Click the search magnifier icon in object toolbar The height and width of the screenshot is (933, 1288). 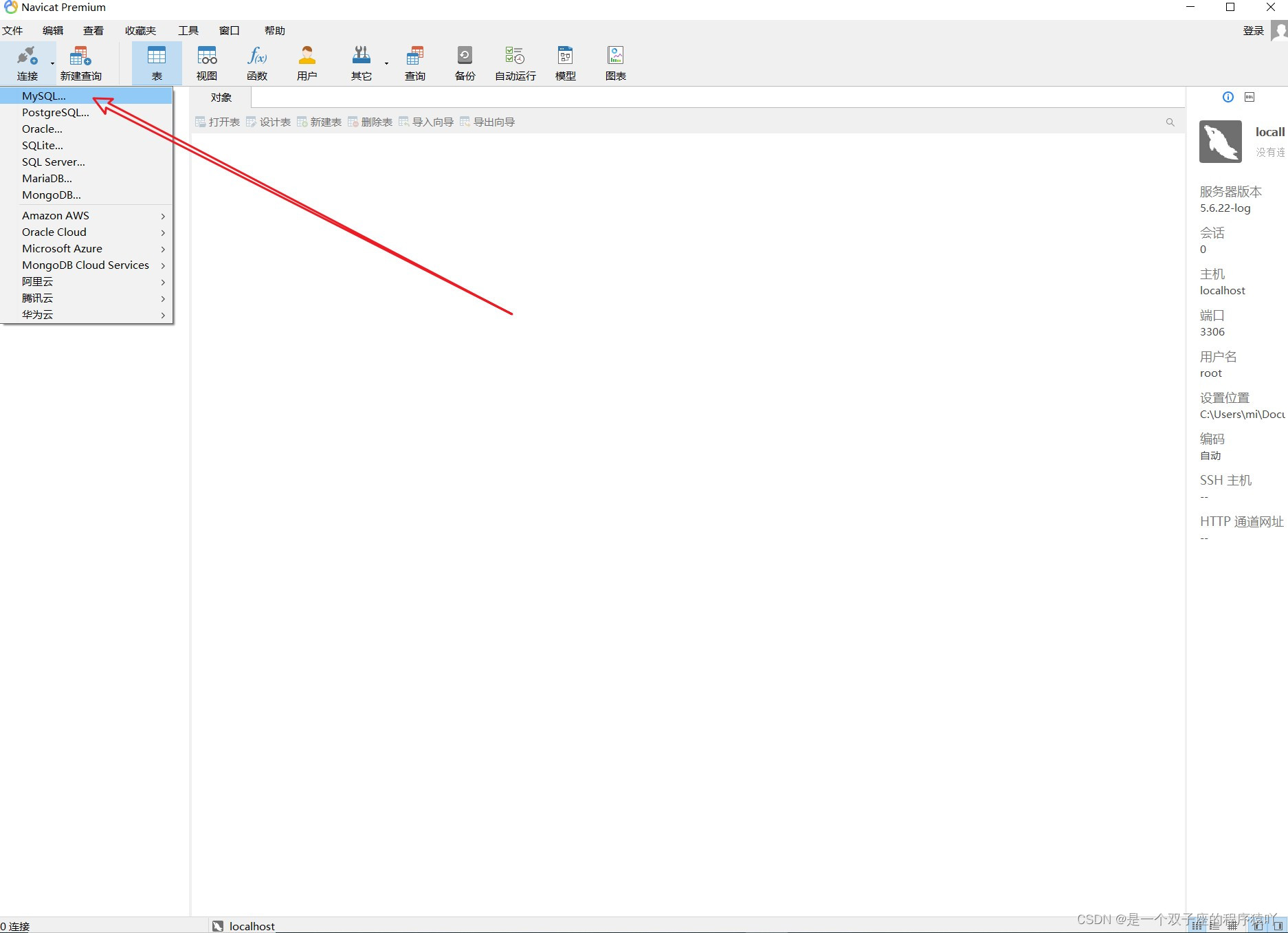1170,122
